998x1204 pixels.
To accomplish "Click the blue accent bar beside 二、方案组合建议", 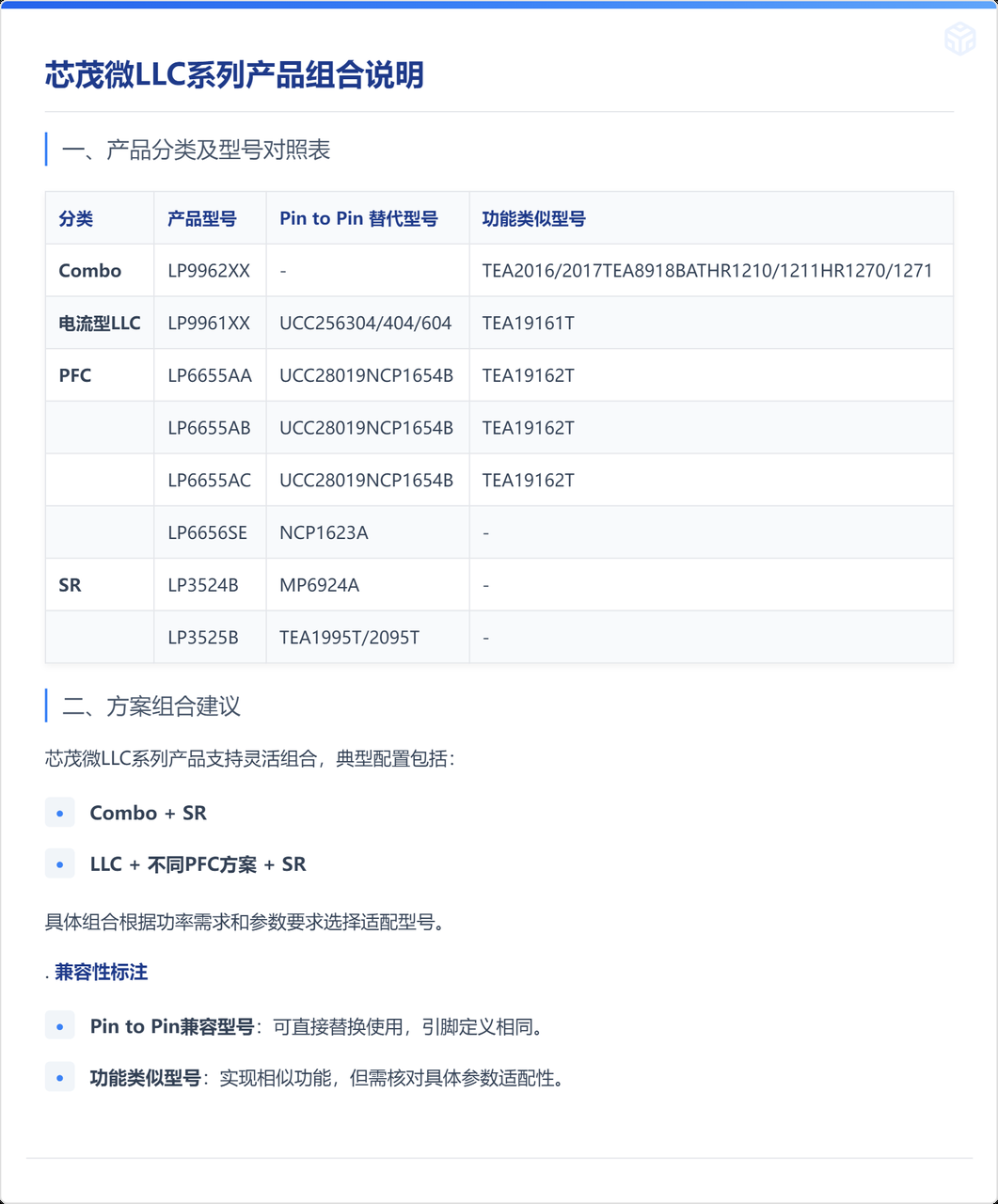I will (x=46, y=706).
